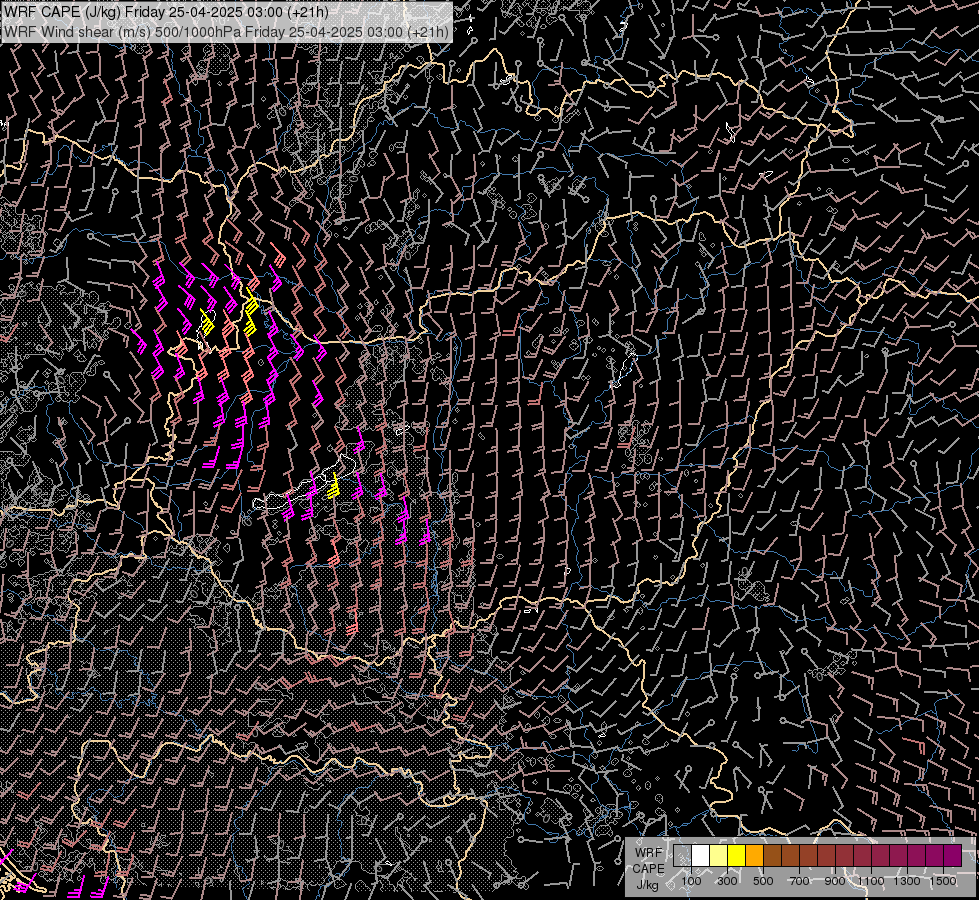
Task: Click the orange CAPE legend swatch
Action: pos(754,856)
